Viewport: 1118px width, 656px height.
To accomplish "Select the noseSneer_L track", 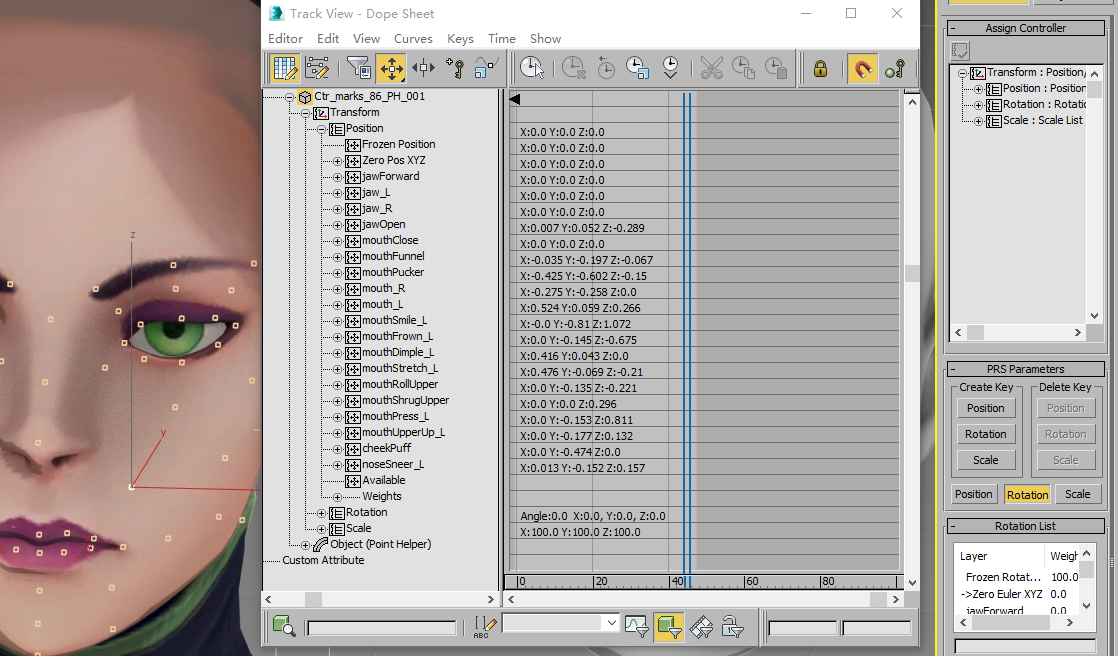I will (393, 464).
